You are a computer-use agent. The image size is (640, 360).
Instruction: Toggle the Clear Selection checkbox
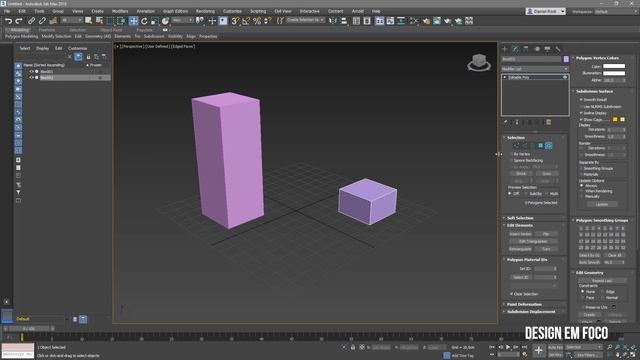(x=511, y=294)
